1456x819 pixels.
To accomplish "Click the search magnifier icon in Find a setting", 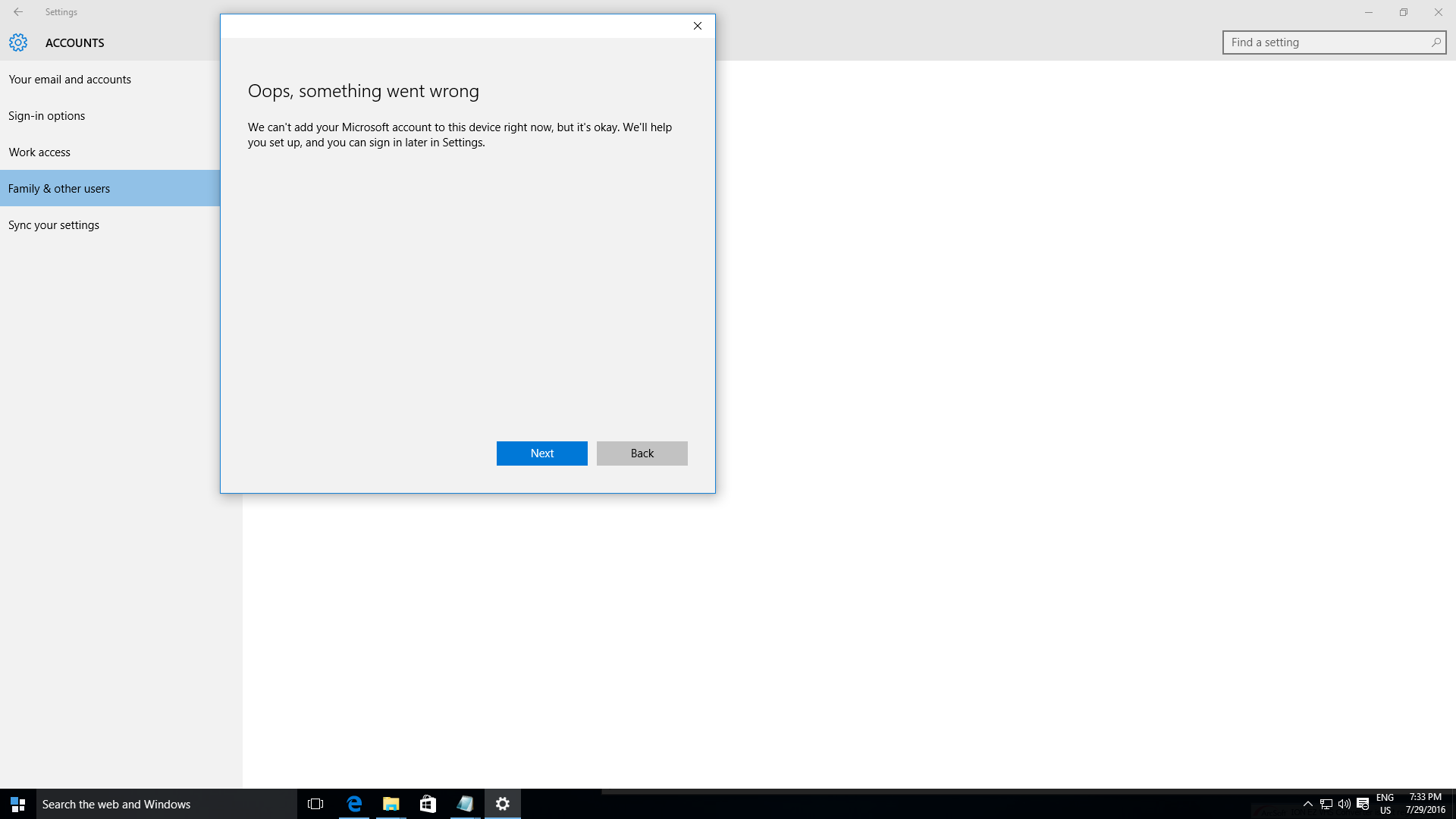I will [x=1436, y=42].
